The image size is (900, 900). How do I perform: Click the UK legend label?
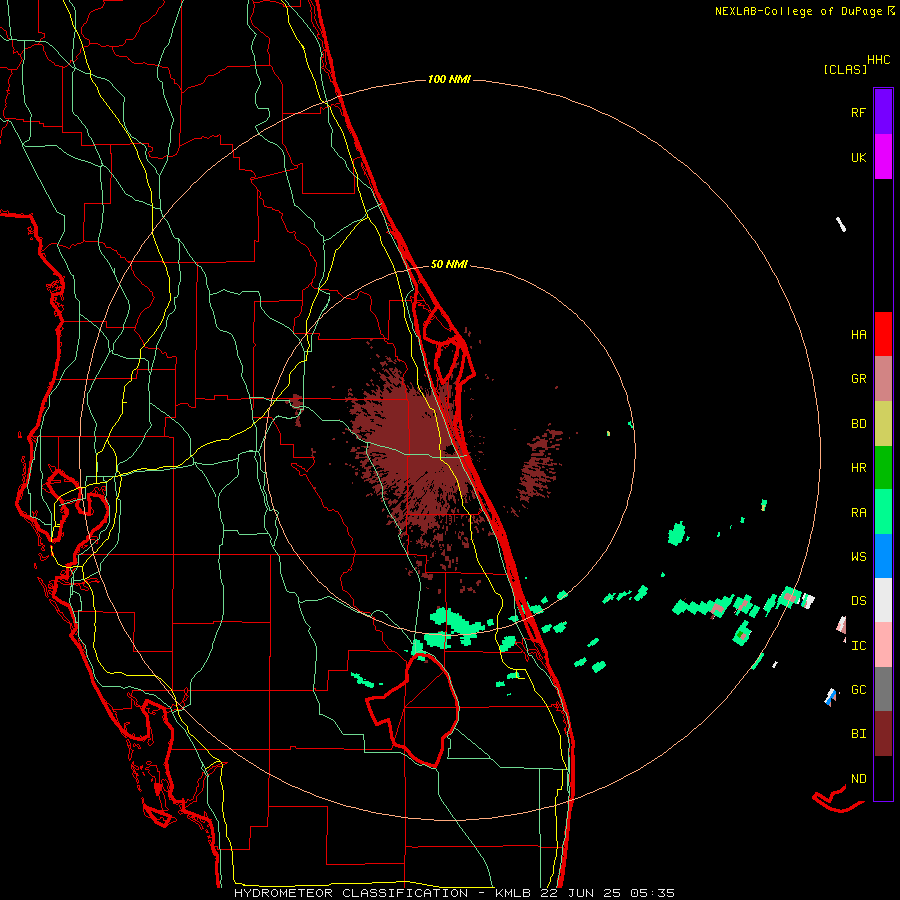(858, 157)
